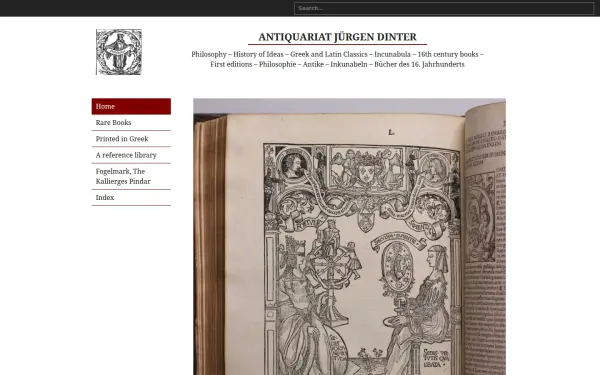Go to Printed in Greek

click(x=131, y=139)
